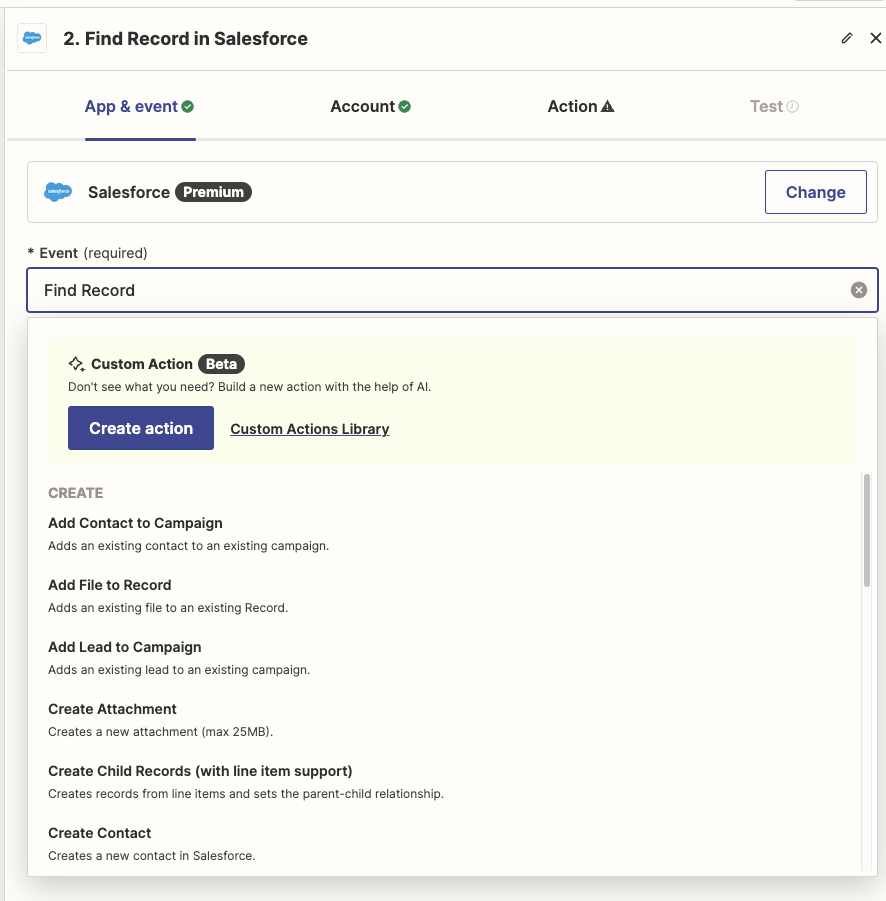Click 'Creates a new contact in Salesforce.'
The width and height of the screenshot is (886, 901).
152,856
